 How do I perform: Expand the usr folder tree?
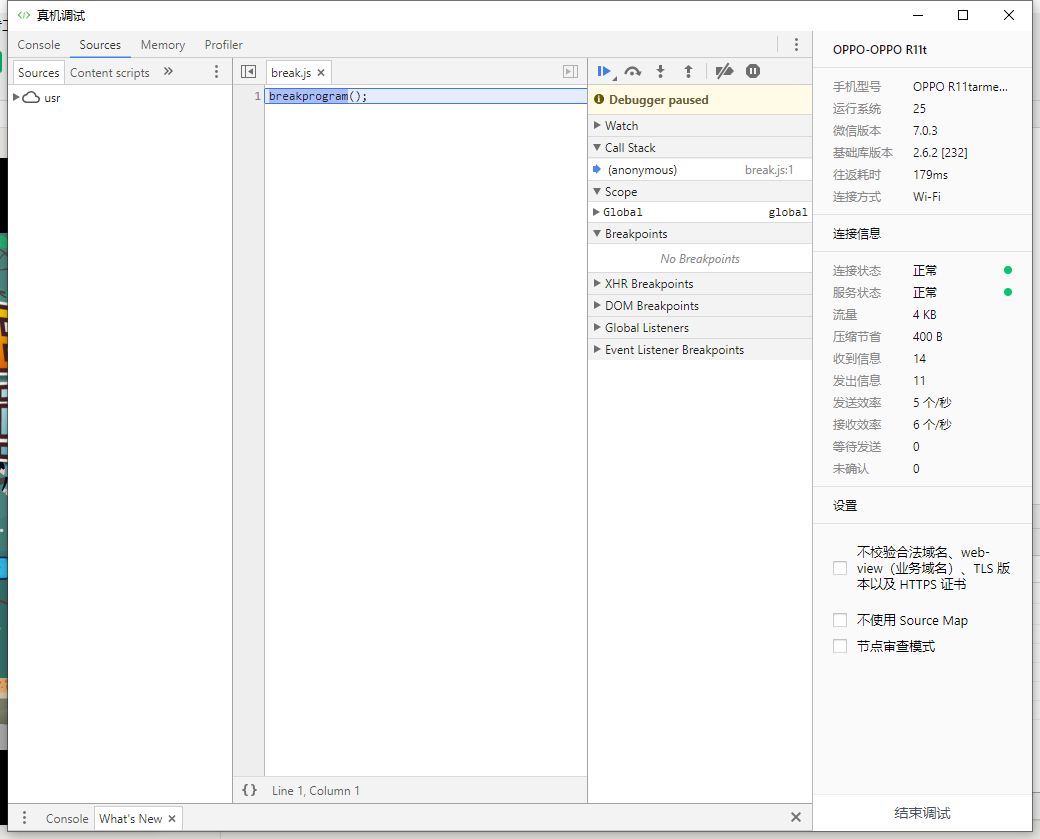16,97
